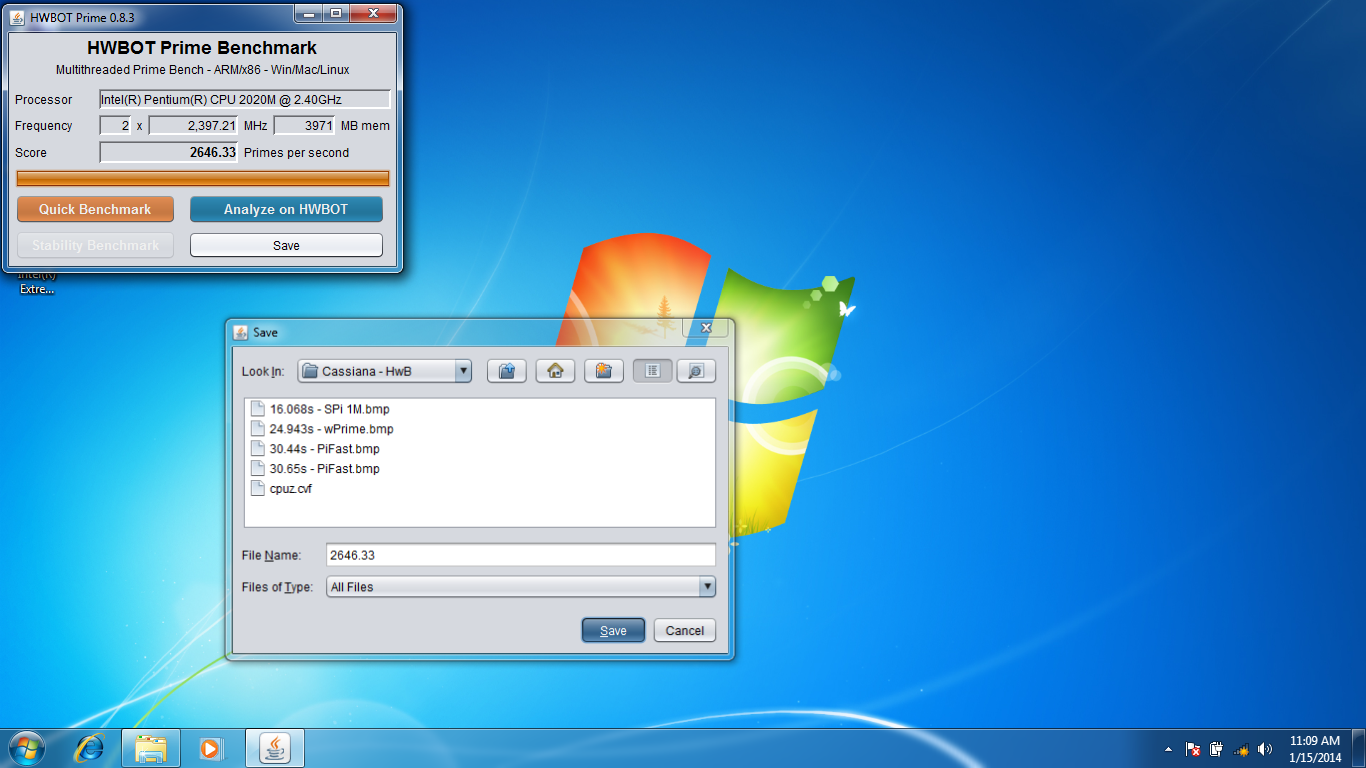
Task: Click the 2,397.21 MHz frequency field
Action: pyautogui.click(x=193, y=125)
